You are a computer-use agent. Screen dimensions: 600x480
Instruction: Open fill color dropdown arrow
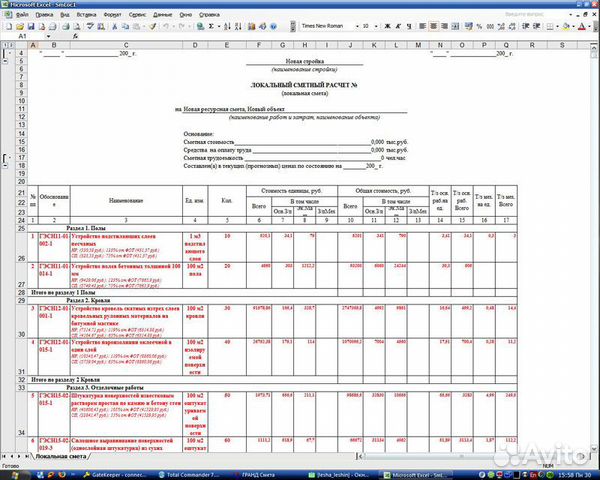[x=573, y=26]
